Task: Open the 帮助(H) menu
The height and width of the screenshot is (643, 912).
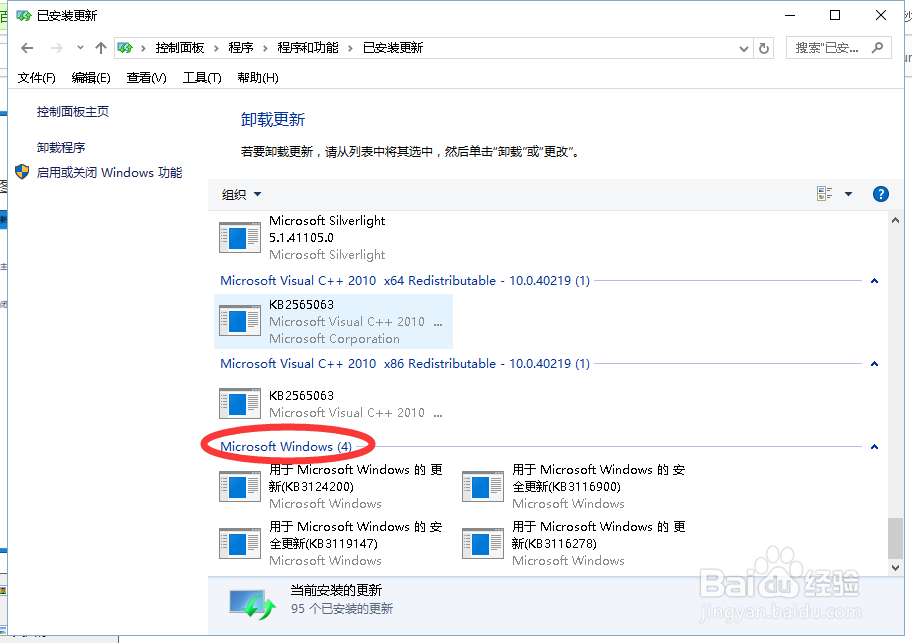Action: coord(258,77)
